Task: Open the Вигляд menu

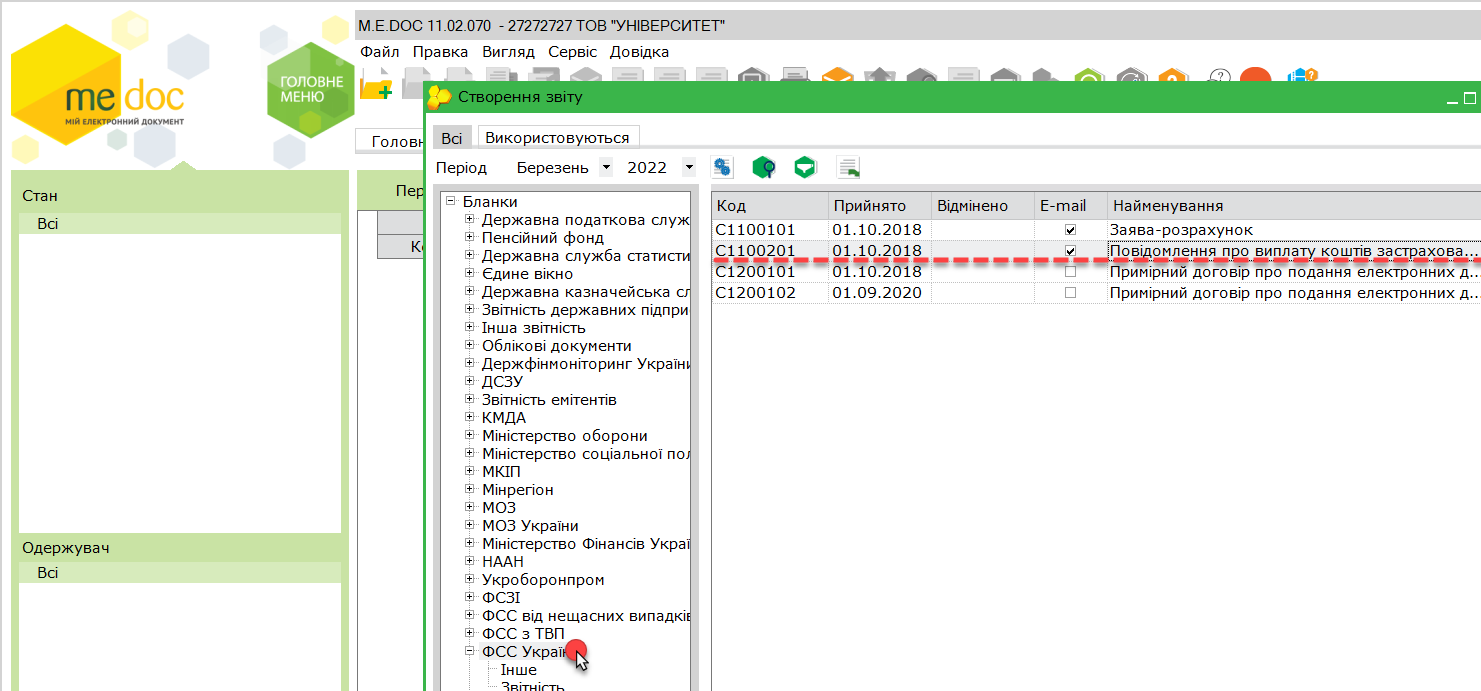Action: click(508, 52)
